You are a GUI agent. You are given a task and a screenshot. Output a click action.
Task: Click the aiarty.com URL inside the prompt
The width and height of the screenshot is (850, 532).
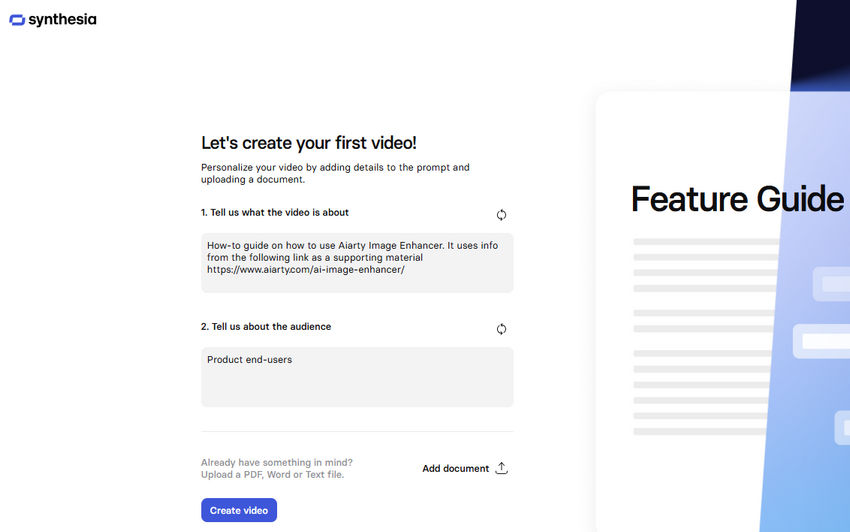[306, 270]
